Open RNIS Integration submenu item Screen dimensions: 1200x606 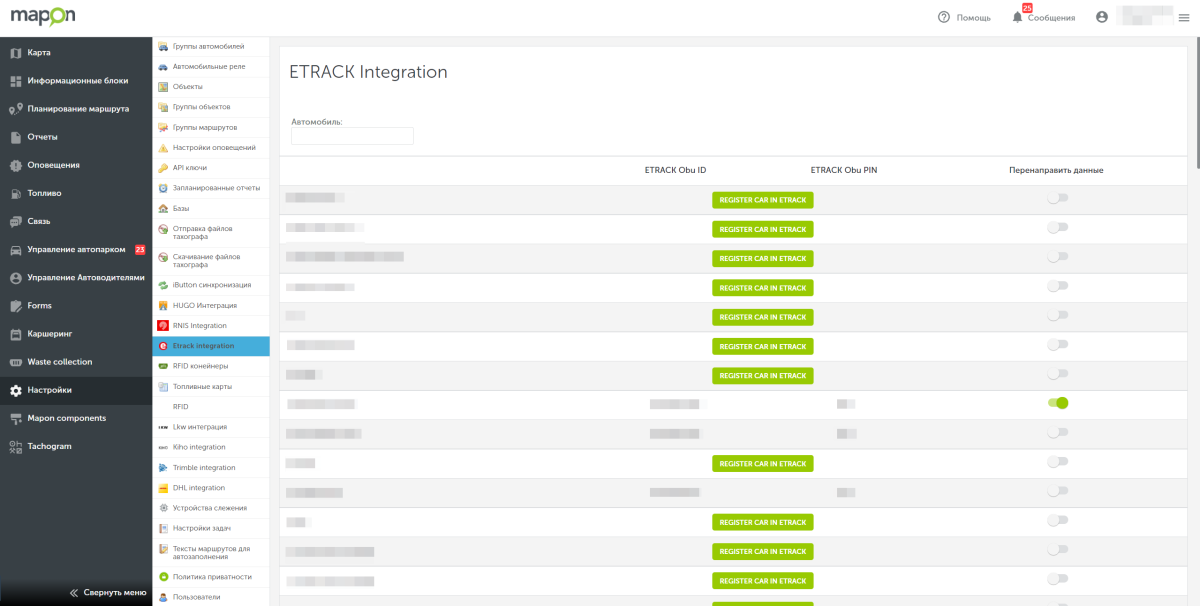(199, 326)
